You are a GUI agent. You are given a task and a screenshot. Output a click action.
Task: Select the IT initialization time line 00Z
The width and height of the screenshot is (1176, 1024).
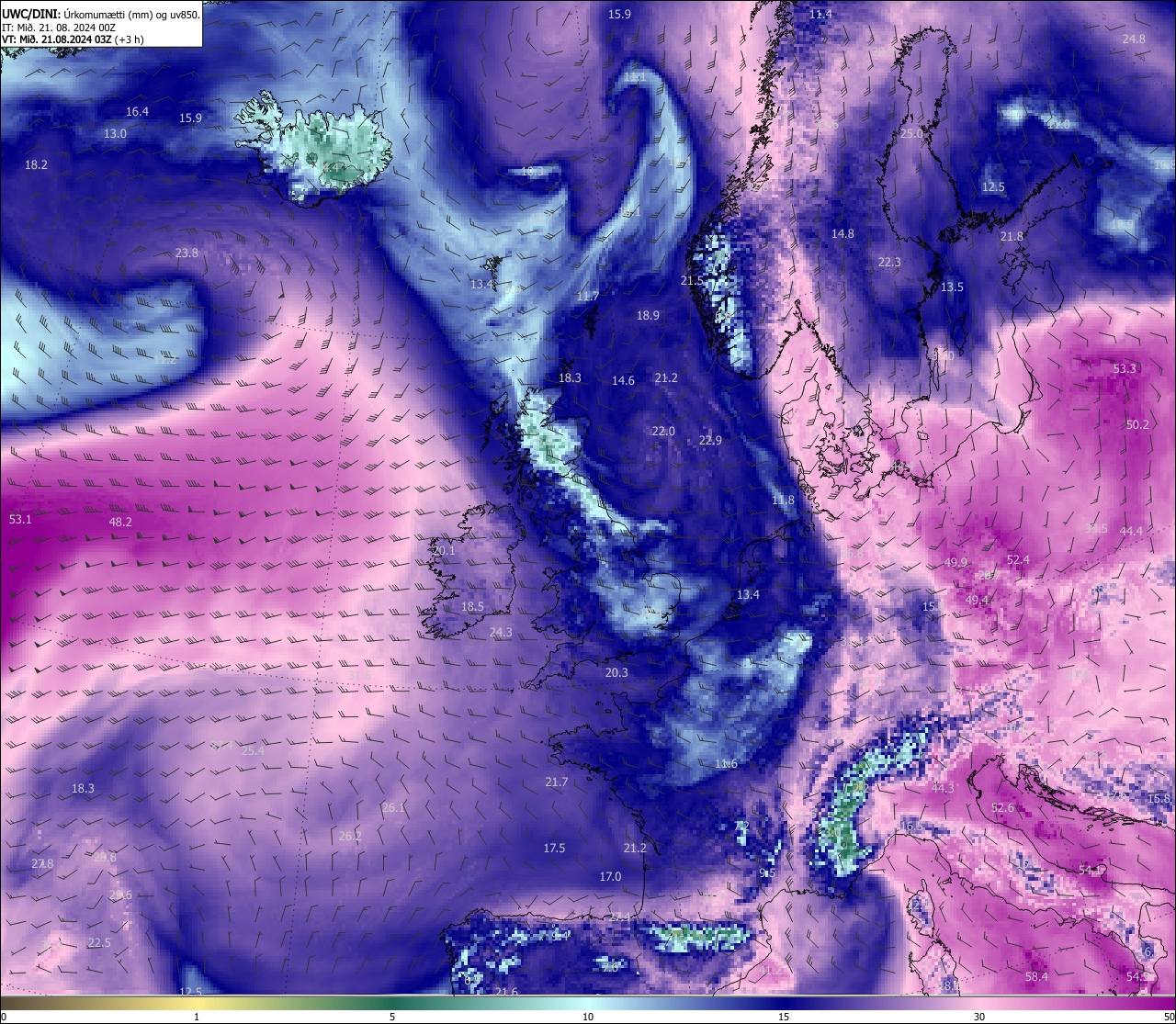[58, 28]
